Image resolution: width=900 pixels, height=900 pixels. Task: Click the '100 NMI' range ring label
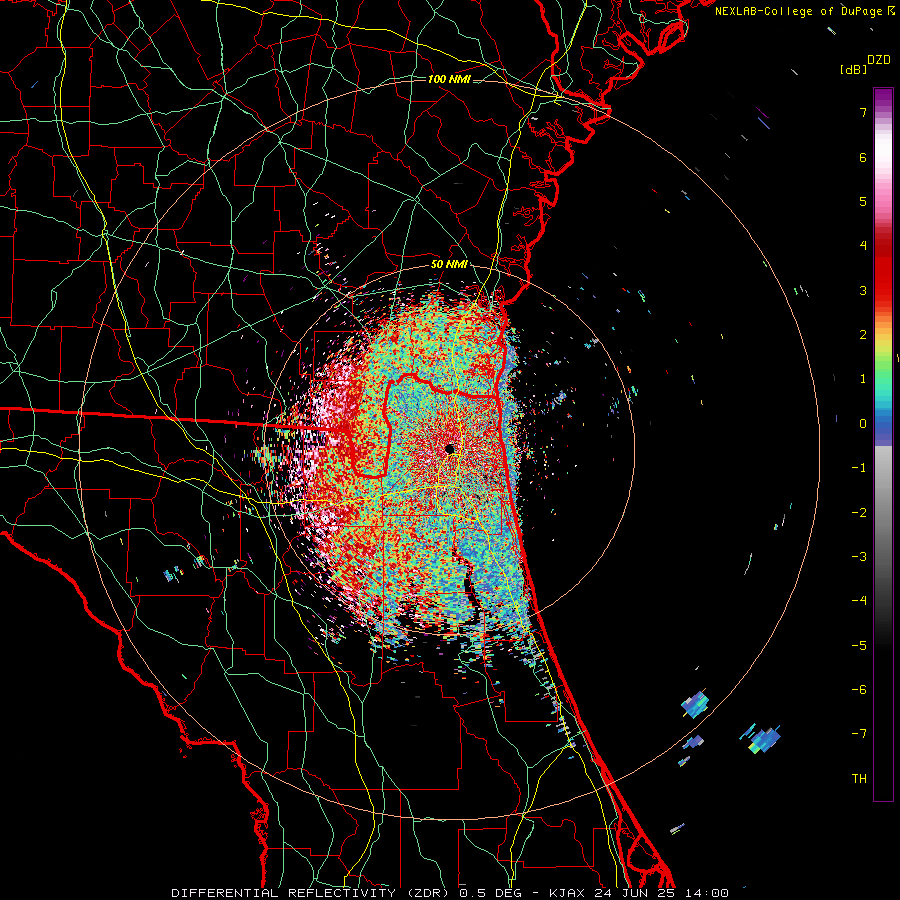coord(449,79)
